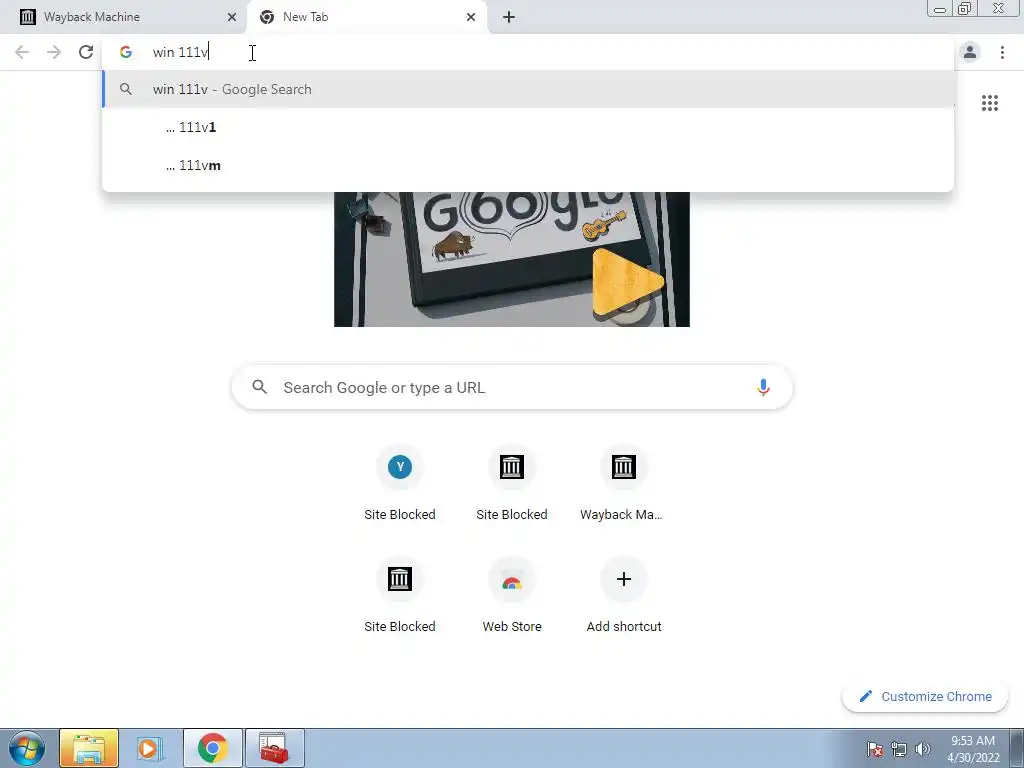Open the Site Blocked tile left of Web Store

(400, 596)
